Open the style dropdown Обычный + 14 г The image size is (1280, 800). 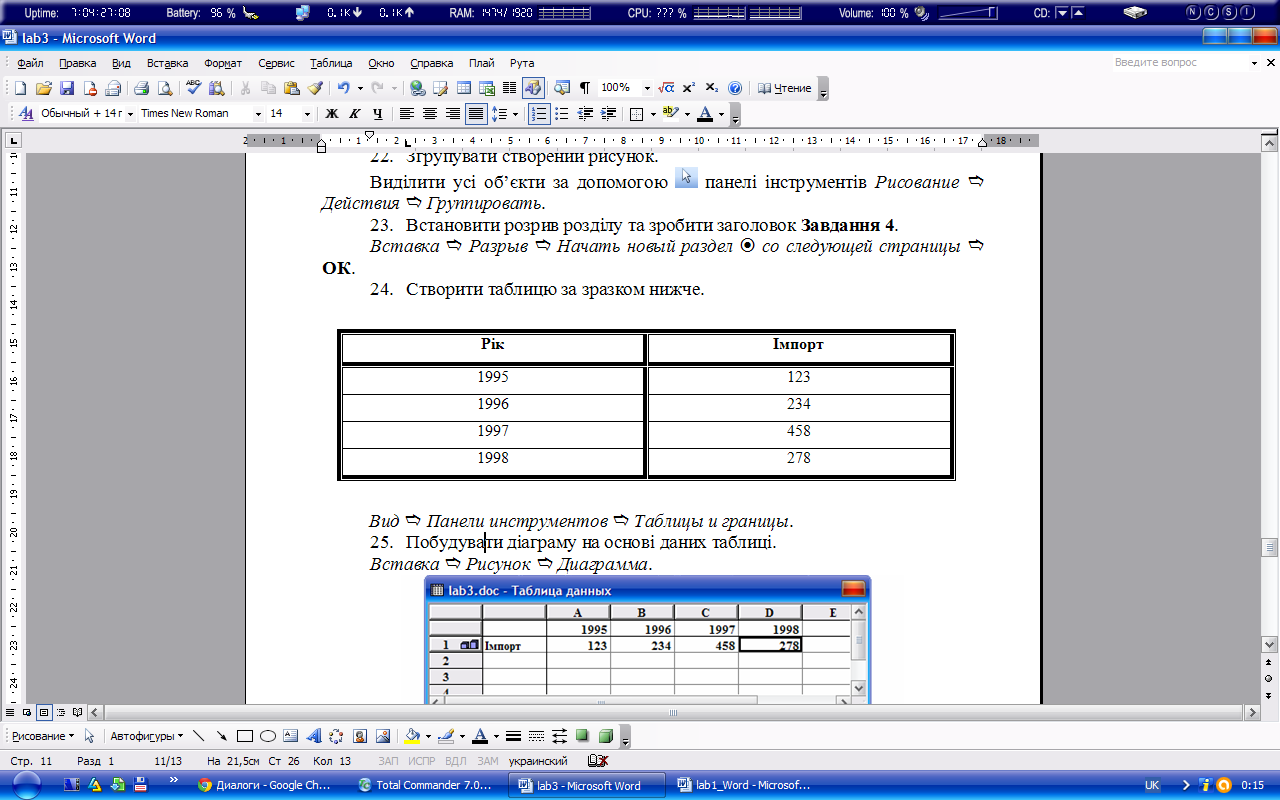tap(130, 114)
